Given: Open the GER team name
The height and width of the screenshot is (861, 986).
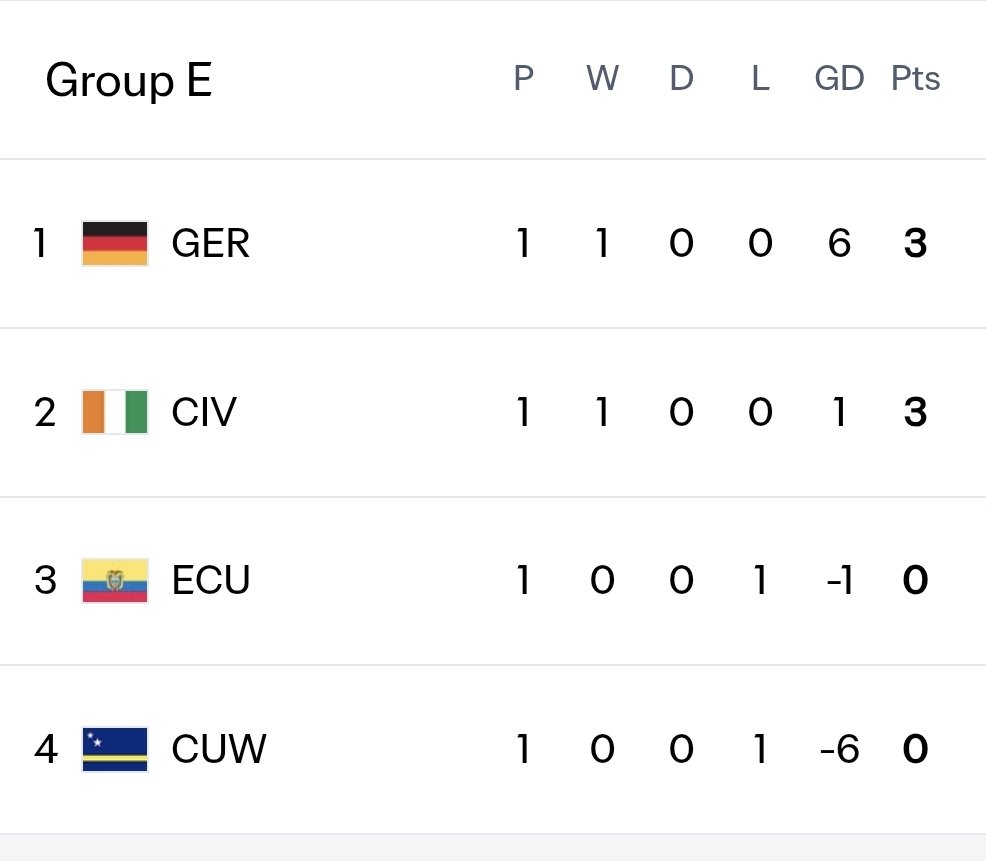Looking at the screenshot, I should point(211,243).
